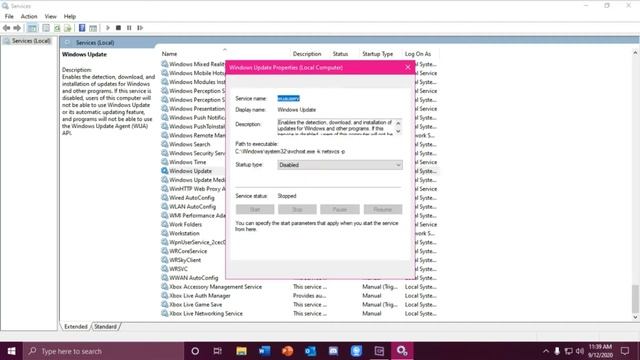Click the Windows Start button
Viewport: 640px width, 360px height.
pyautogui.click(x=11, y=351)
